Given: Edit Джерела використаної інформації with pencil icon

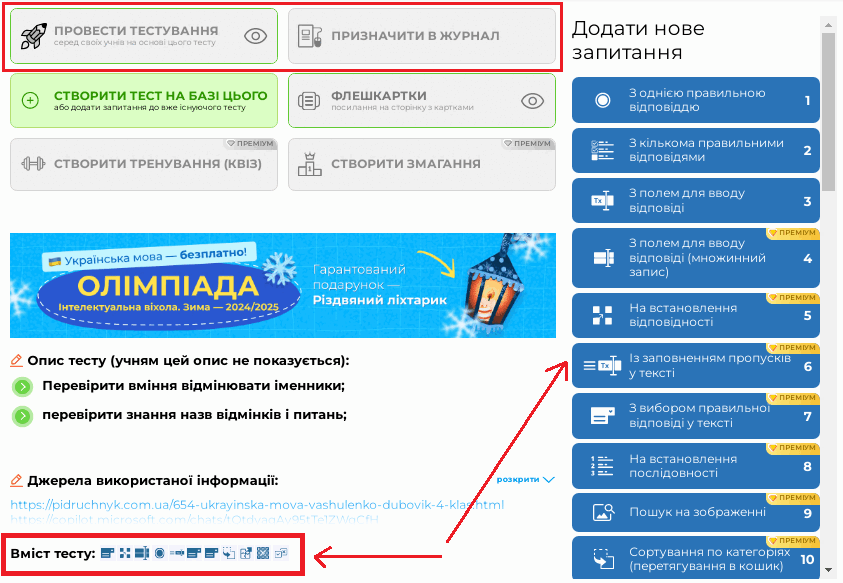Looking at the screenshot, I should tap(17, 480).
